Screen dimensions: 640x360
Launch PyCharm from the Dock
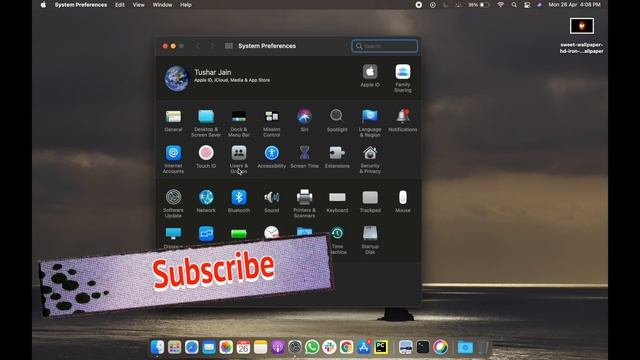[x=381, y=347]
